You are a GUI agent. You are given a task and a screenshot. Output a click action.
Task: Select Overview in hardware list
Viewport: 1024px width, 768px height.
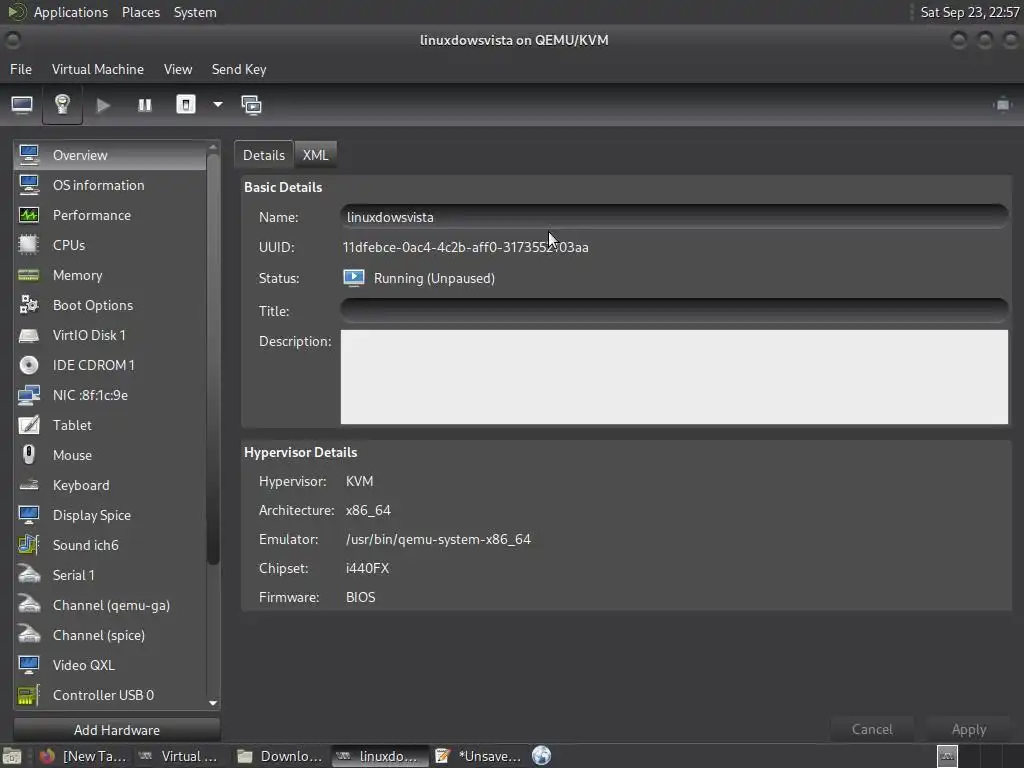(110, 155)
